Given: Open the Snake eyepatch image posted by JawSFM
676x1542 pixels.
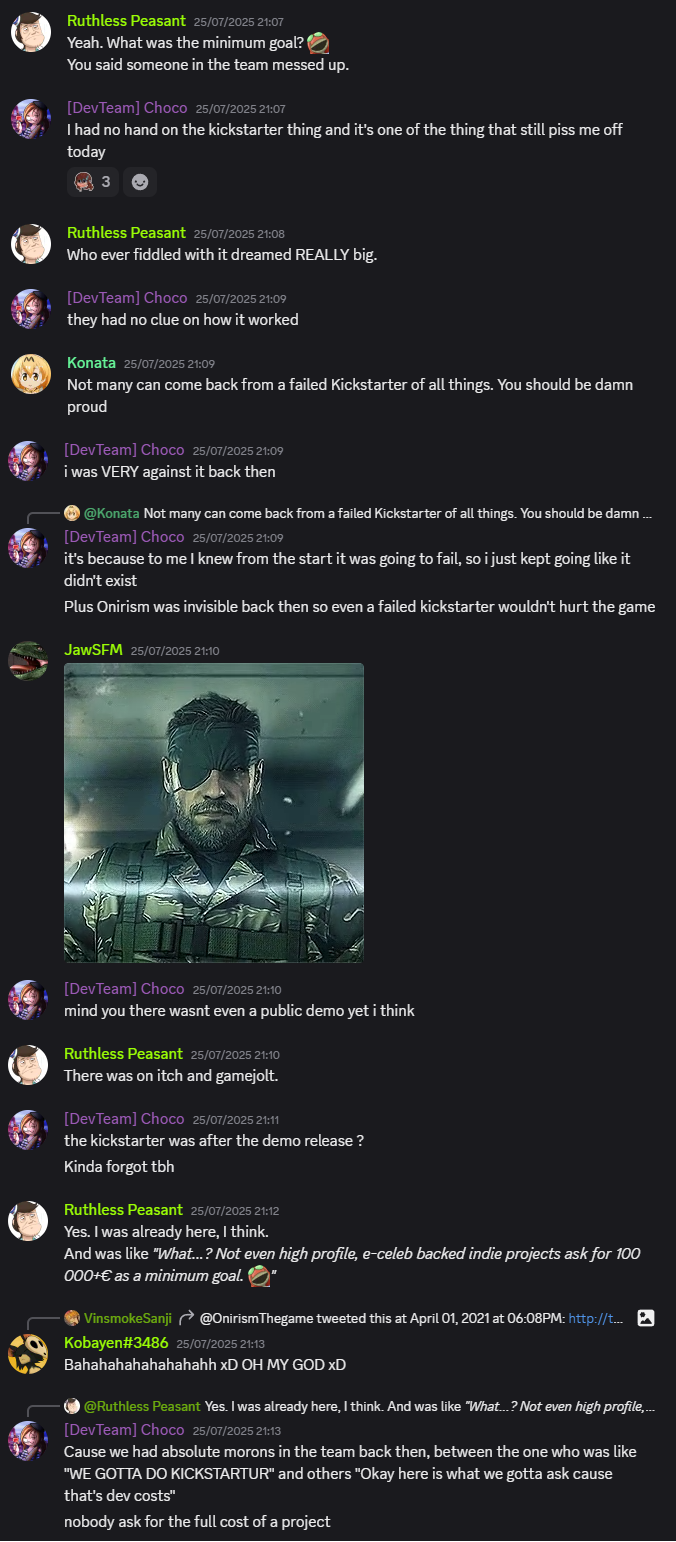Looking at the screenshot, I should point(214,812).
